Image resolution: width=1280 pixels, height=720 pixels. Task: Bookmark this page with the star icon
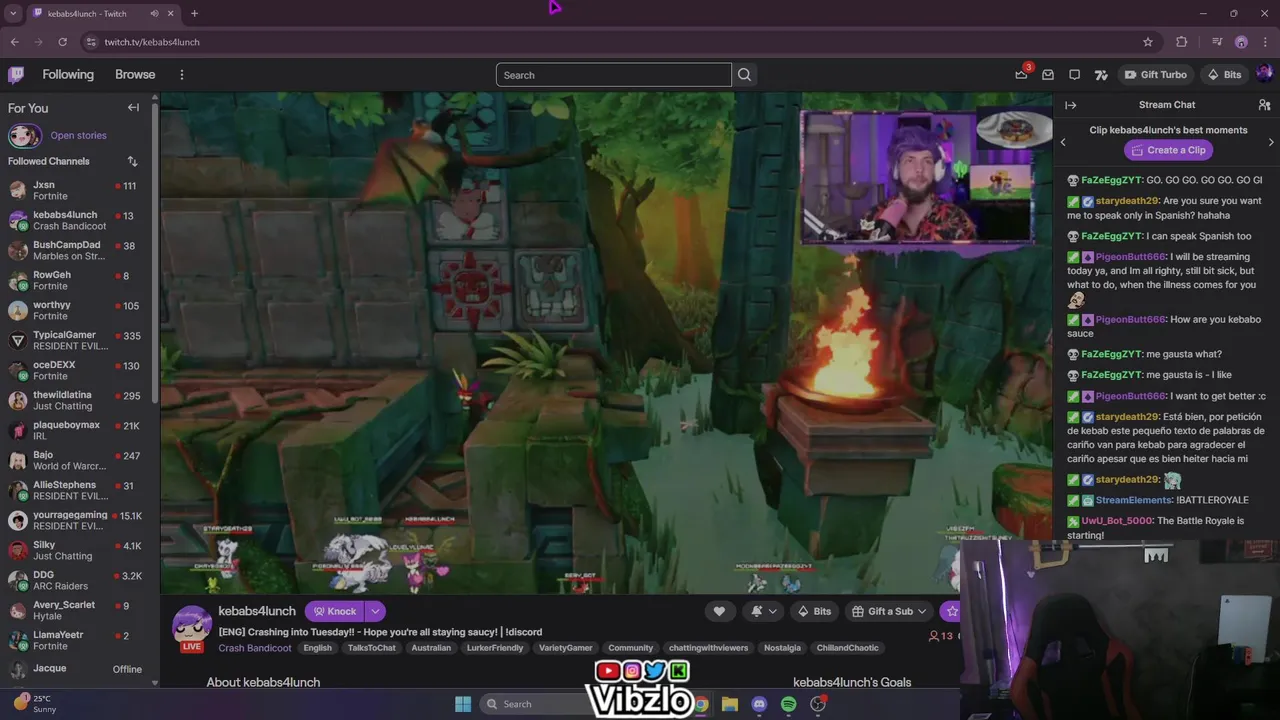tap(1148, 42)
